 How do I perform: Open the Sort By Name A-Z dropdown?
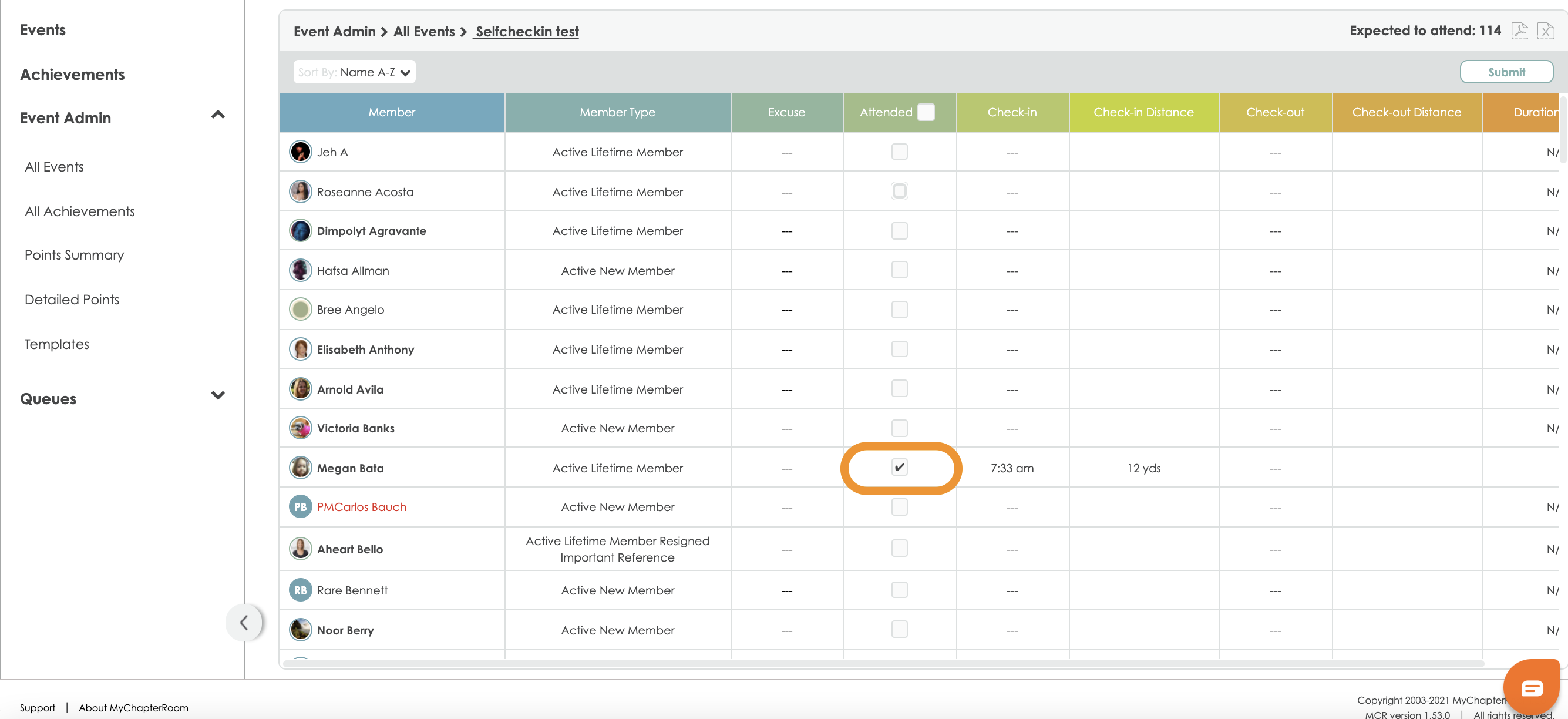pyautogui.click(x=354, y=72)
